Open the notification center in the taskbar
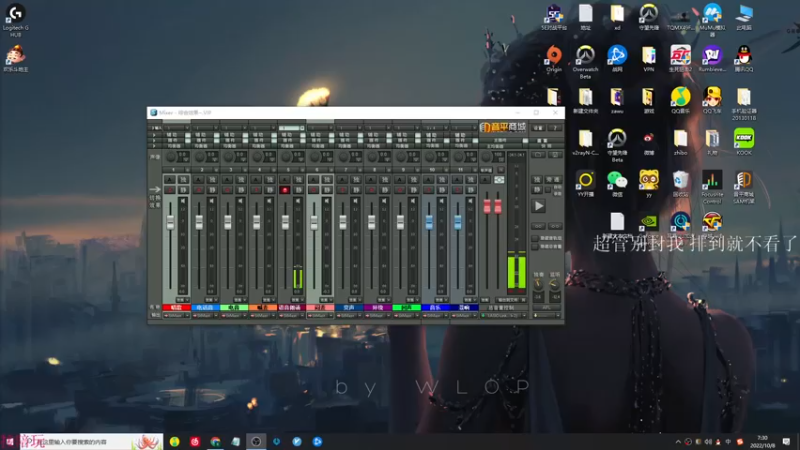 click(x=786, y=441)
